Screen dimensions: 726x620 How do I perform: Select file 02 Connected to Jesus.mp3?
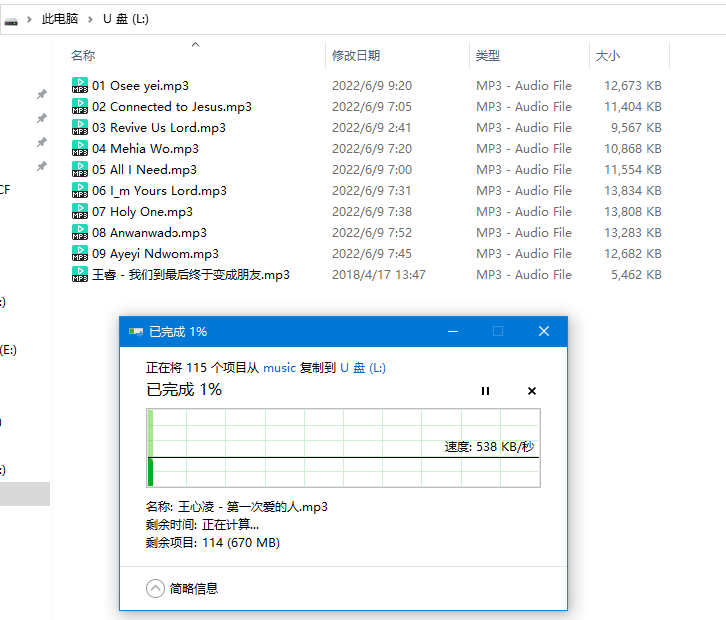click(171, 106)
